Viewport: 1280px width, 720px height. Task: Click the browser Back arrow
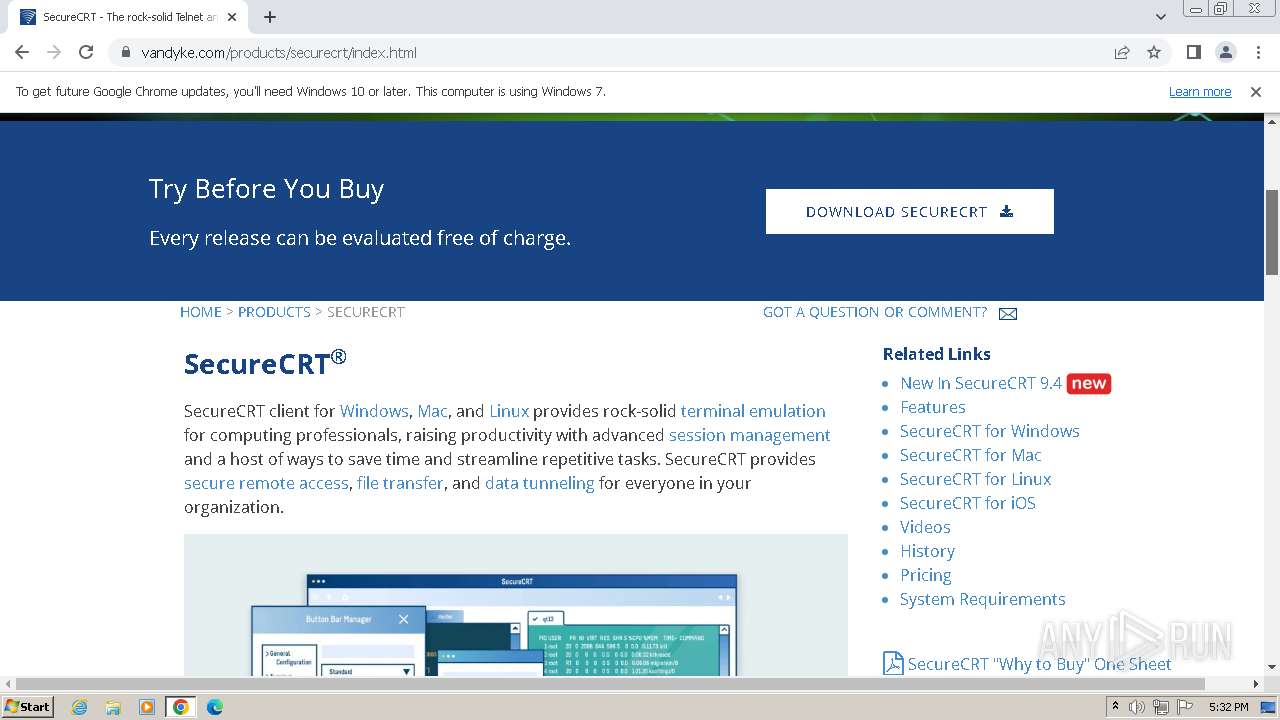tap(22, 52)
